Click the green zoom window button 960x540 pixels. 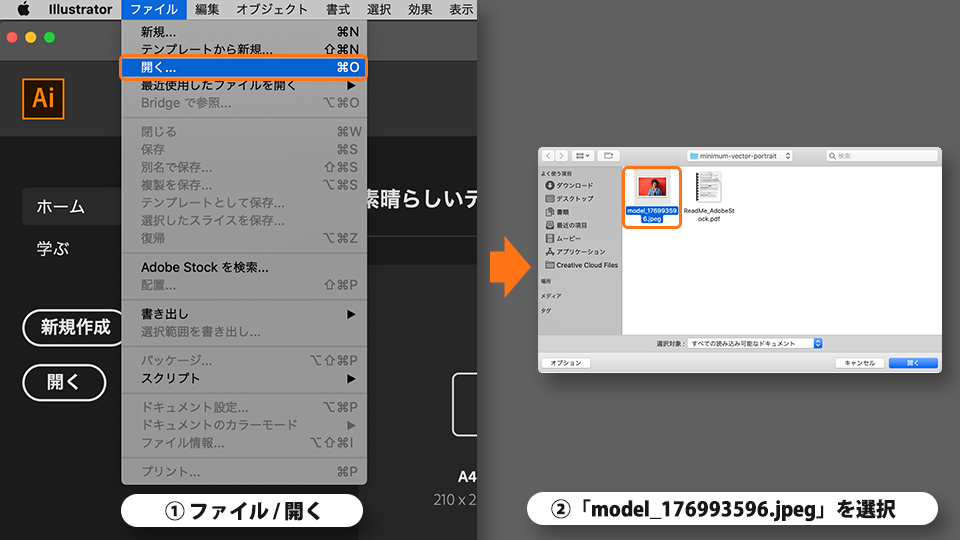click(x=50, y=37)
